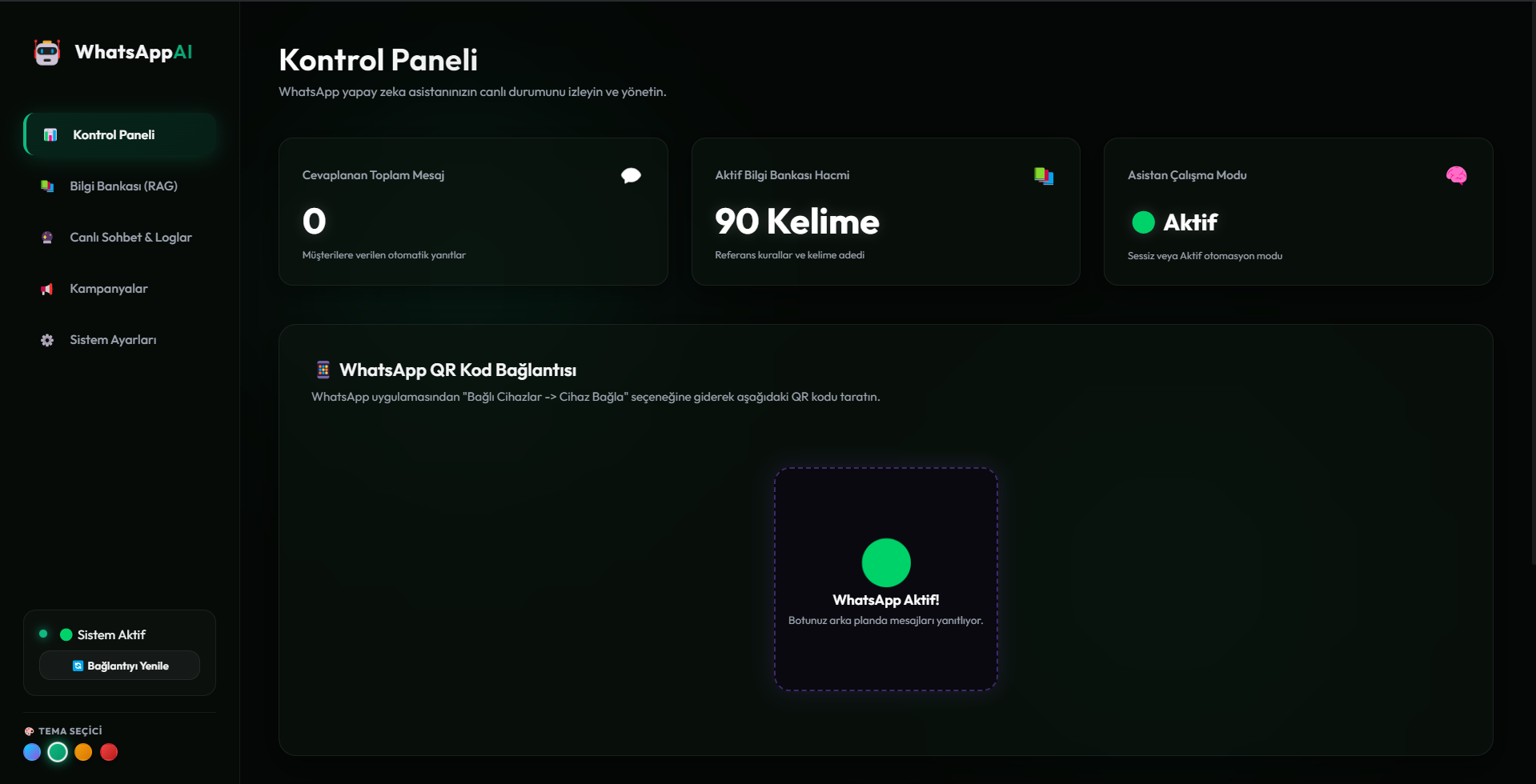The width and height of the screenshot is (1536, 784).
Task: Click 'Botunuz arka planda mesajları yanıtlıyor.' text
Action: [x=885, y=621]
